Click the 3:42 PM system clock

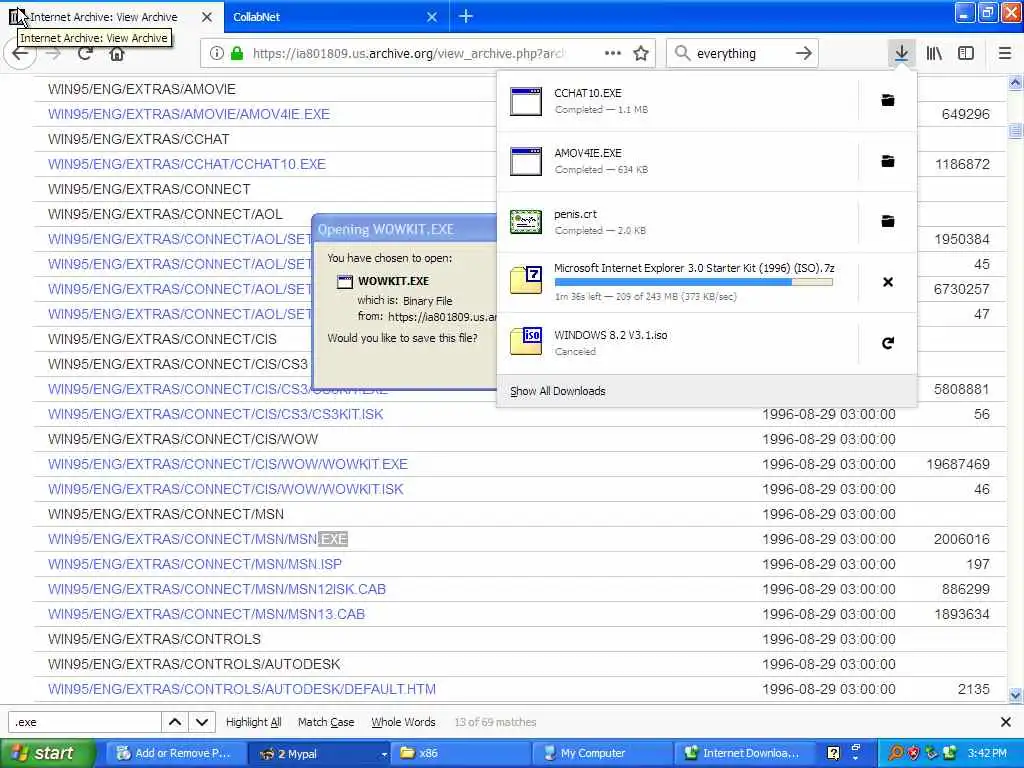point(987,753)
